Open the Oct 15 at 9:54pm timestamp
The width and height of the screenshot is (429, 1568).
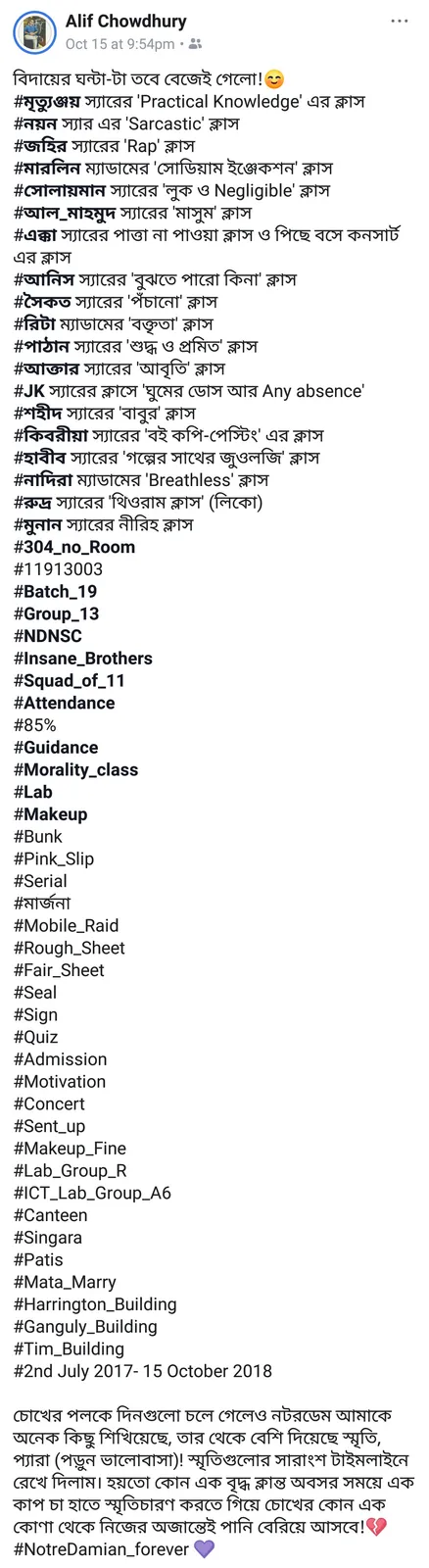pyautogui.click(x=119, y=44)
